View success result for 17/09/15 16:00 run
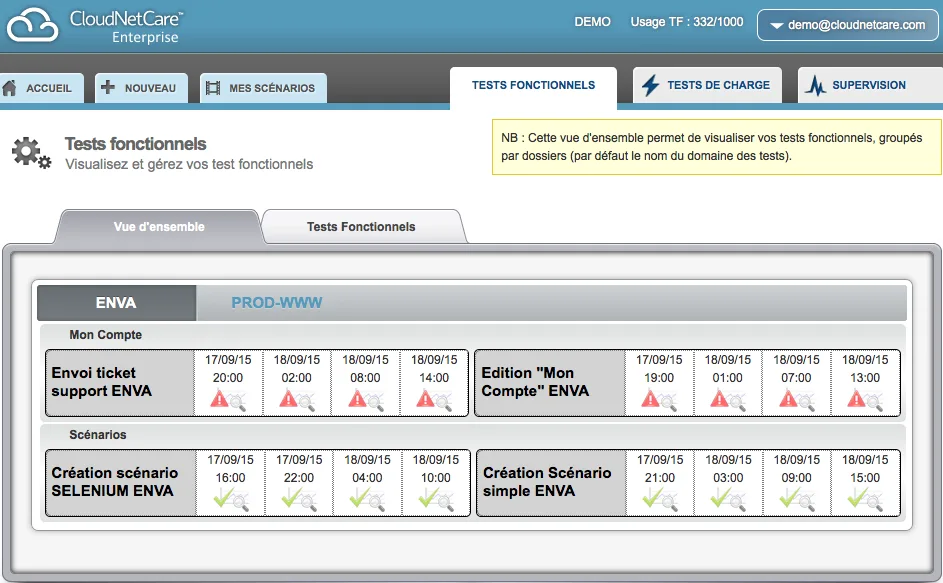Image resolution: width=943 pixels, height=583 pixels. click(x=230, y=499)
